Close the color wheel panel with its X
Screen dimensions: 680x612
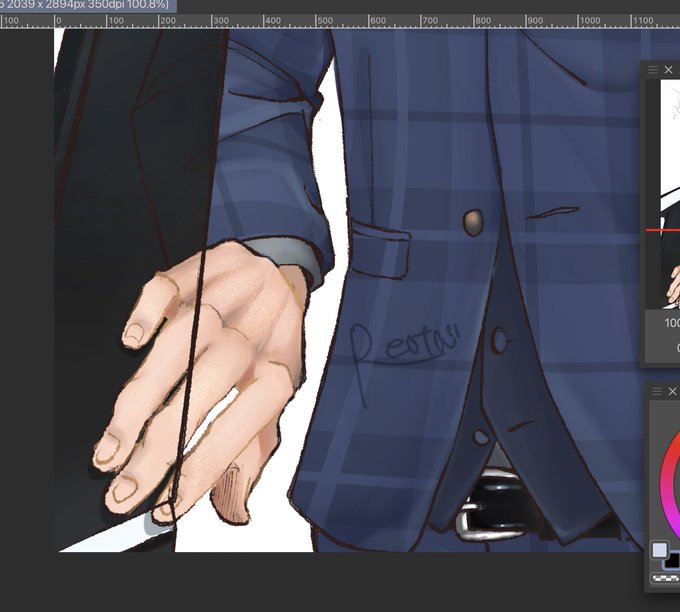pyautogui.click(x=672, y=392)
